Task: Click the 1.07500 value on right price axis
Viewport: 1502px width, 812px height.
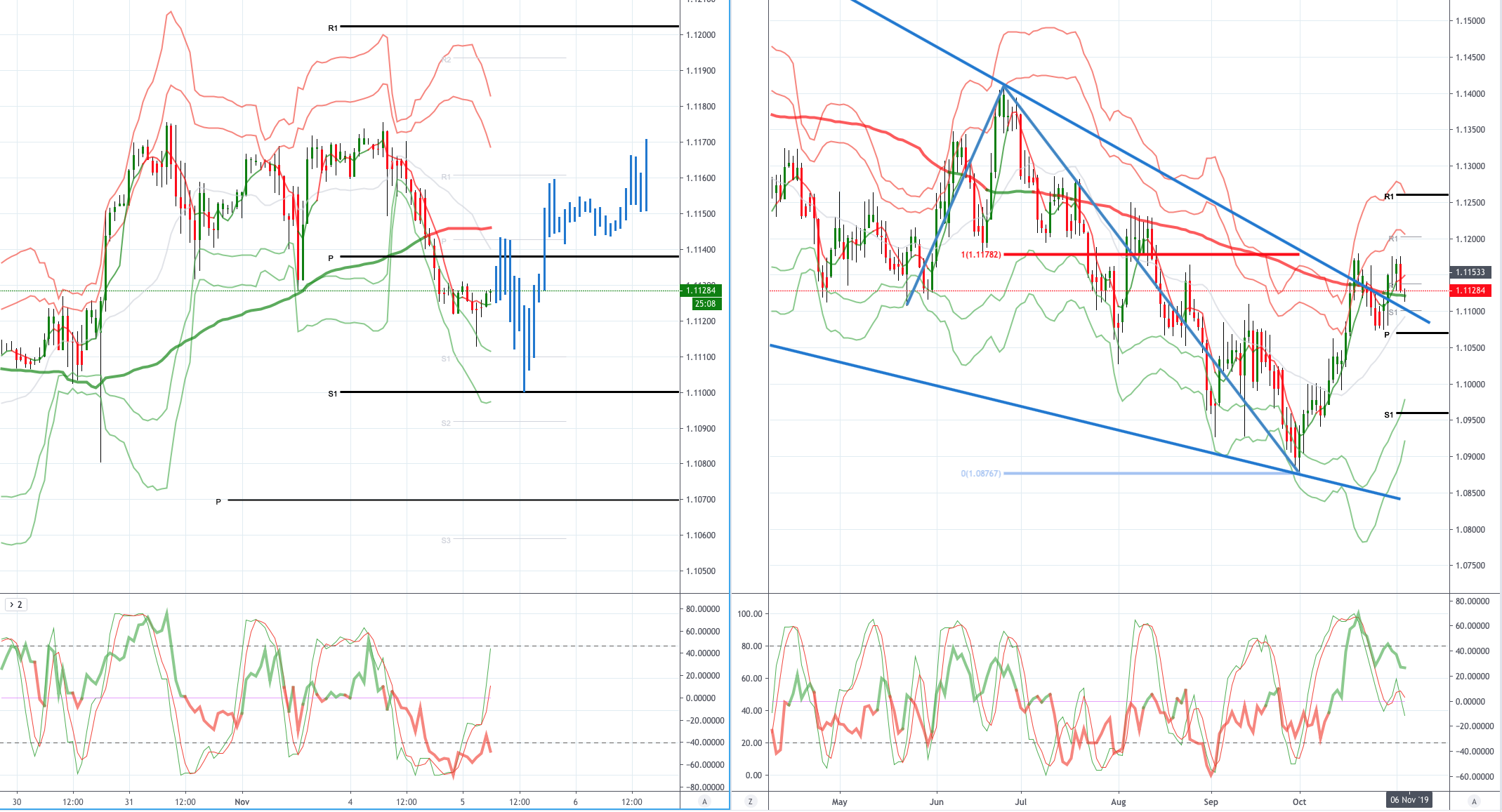Action: tap(1470, 566)
